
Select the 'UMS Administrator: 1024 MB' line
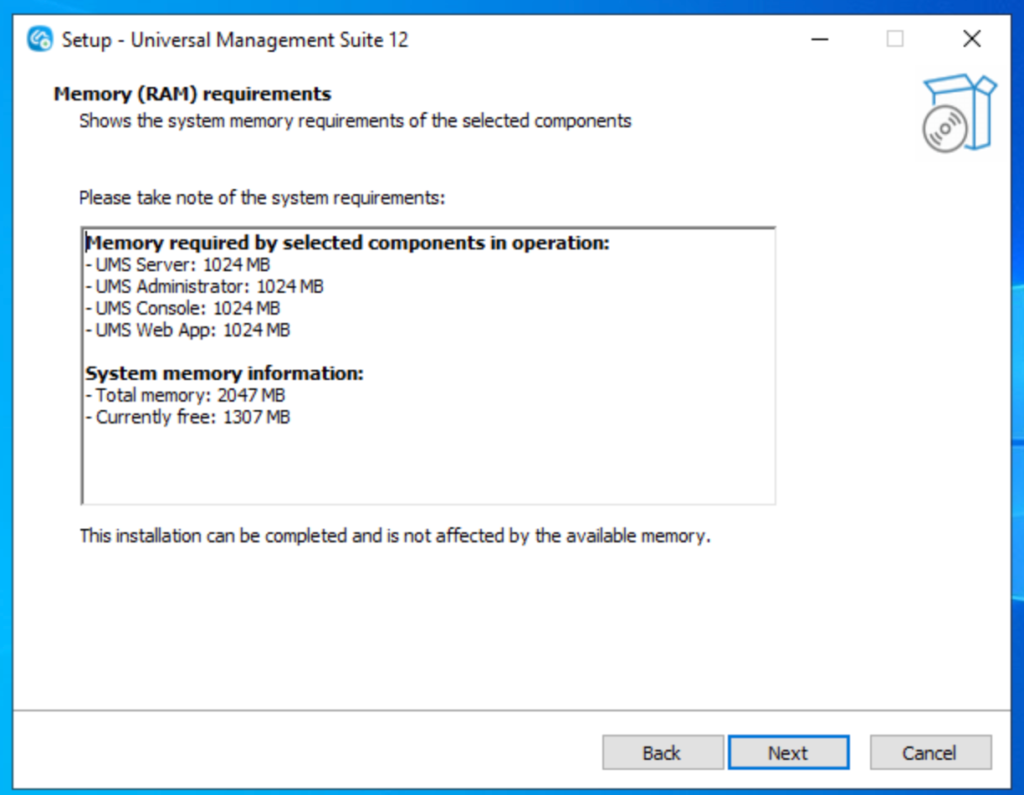[205, 287]
